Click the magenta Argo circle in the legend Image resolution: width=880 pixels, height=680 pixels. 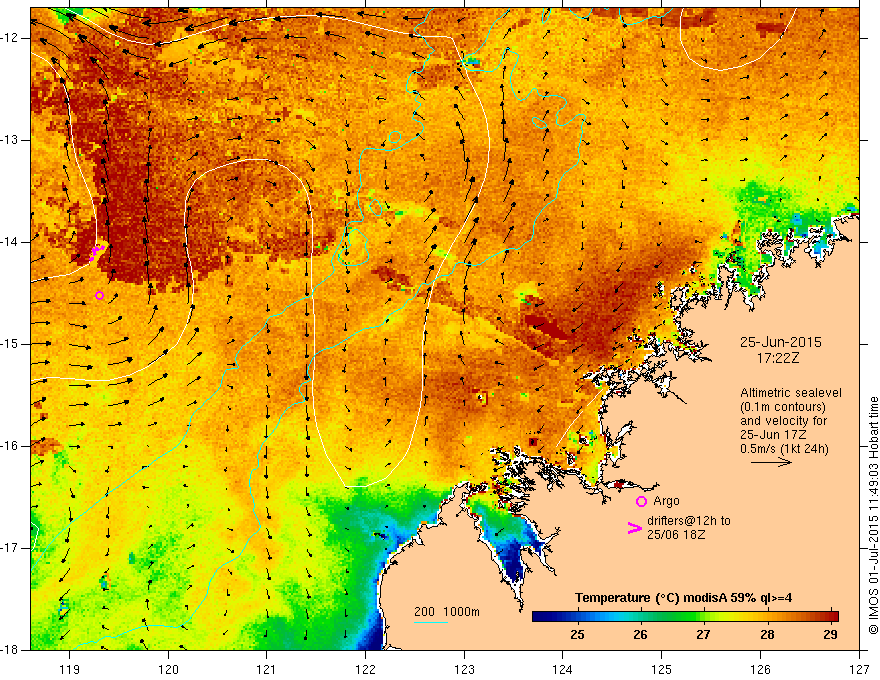[641, 502]
